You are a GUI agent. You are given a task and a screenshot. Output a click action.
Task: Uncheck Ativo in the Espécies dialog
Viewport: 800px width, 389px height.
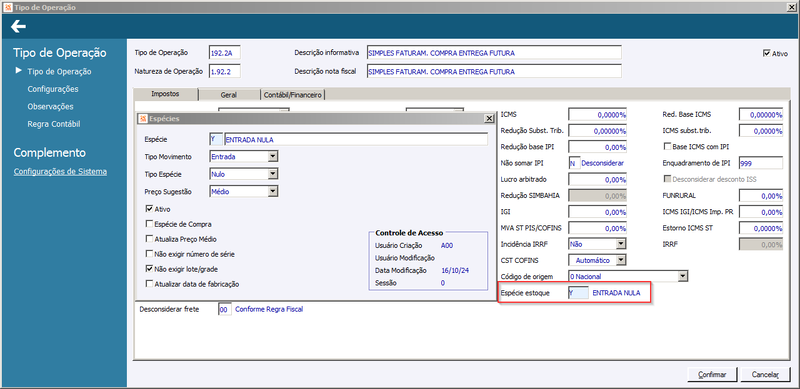[149, 209]
